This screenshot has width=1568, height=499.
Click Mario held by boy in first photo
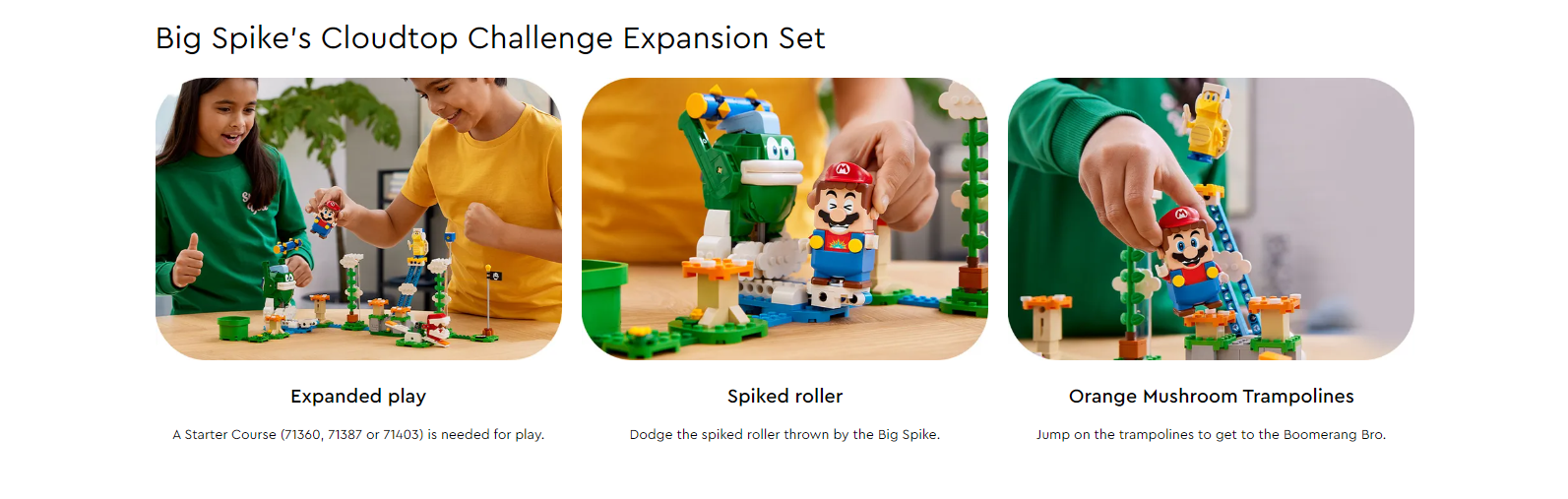tap(326, 217)
